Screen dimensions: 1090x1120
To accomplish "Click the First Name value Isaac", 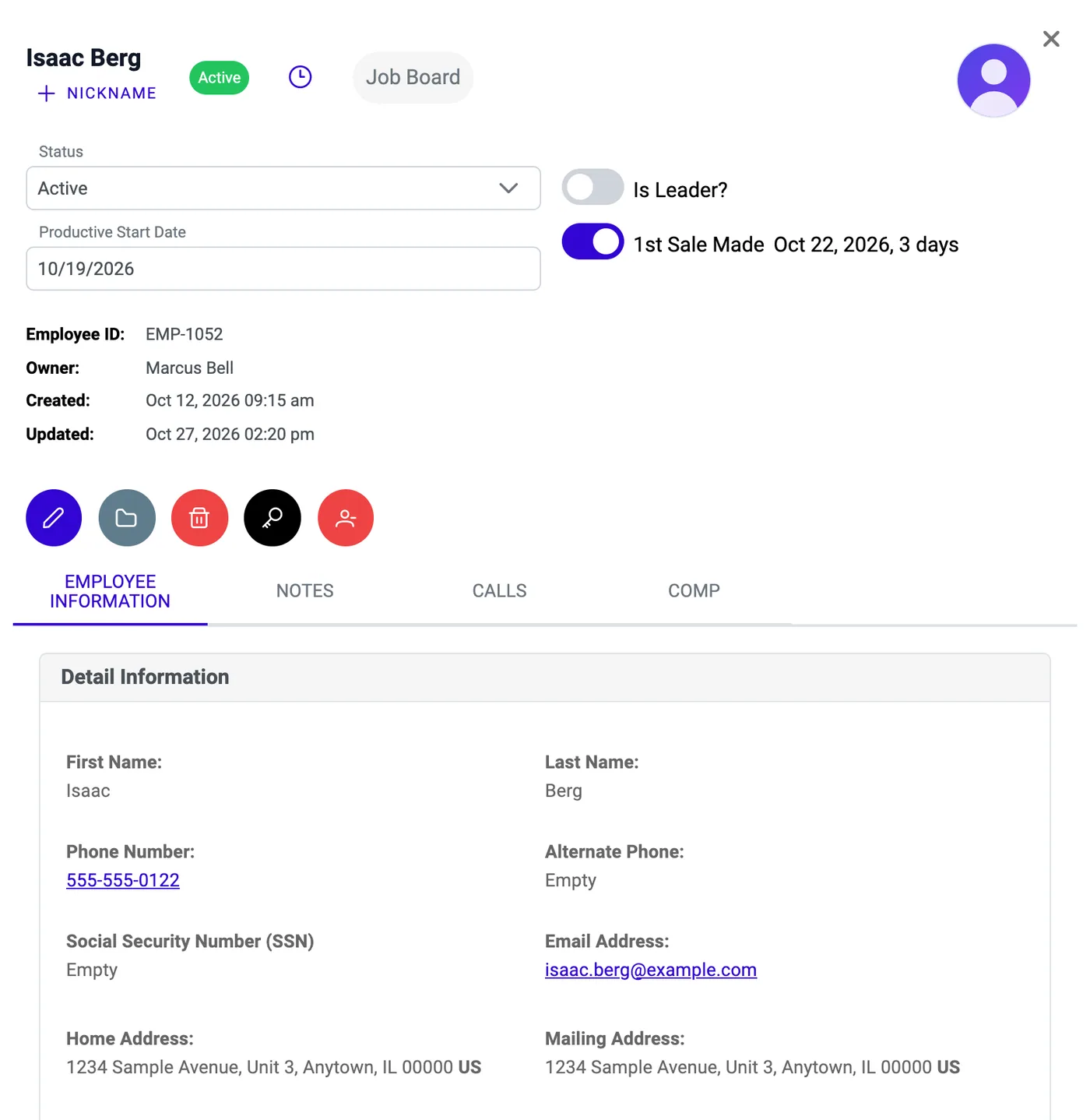I will [x=88, y=791].
